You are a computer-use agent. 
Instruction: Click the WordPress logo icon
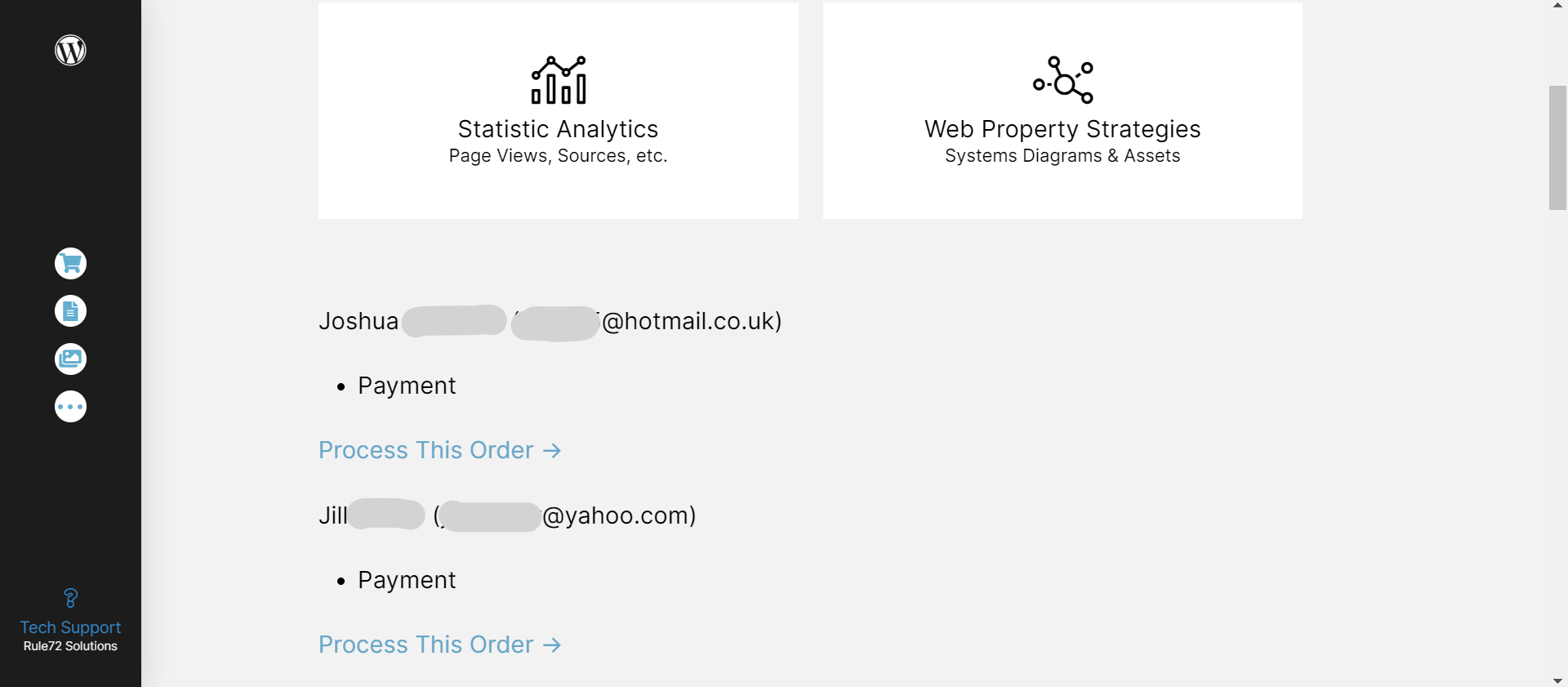click(x=70, y=51)
